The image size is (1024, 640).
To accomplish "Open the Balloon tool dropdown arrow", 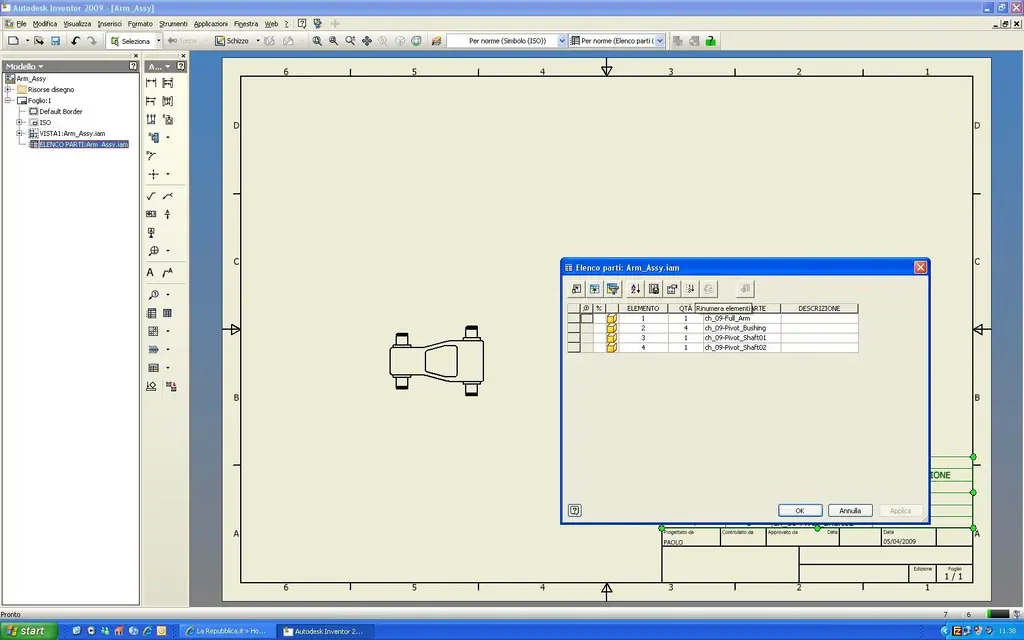I will 167,295.
